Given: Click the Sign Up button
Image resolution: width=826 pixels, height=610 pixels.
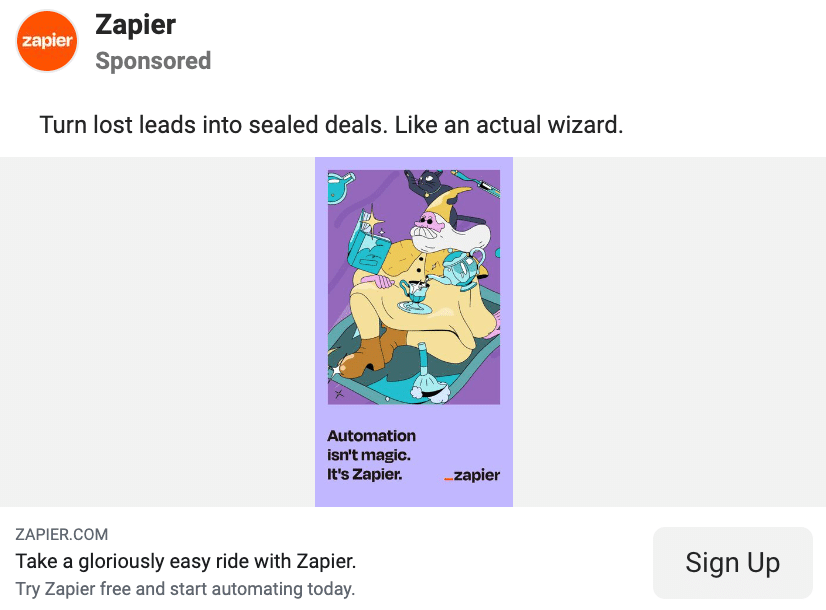Looking at the screenshot, I should click(x=733, y=563).
